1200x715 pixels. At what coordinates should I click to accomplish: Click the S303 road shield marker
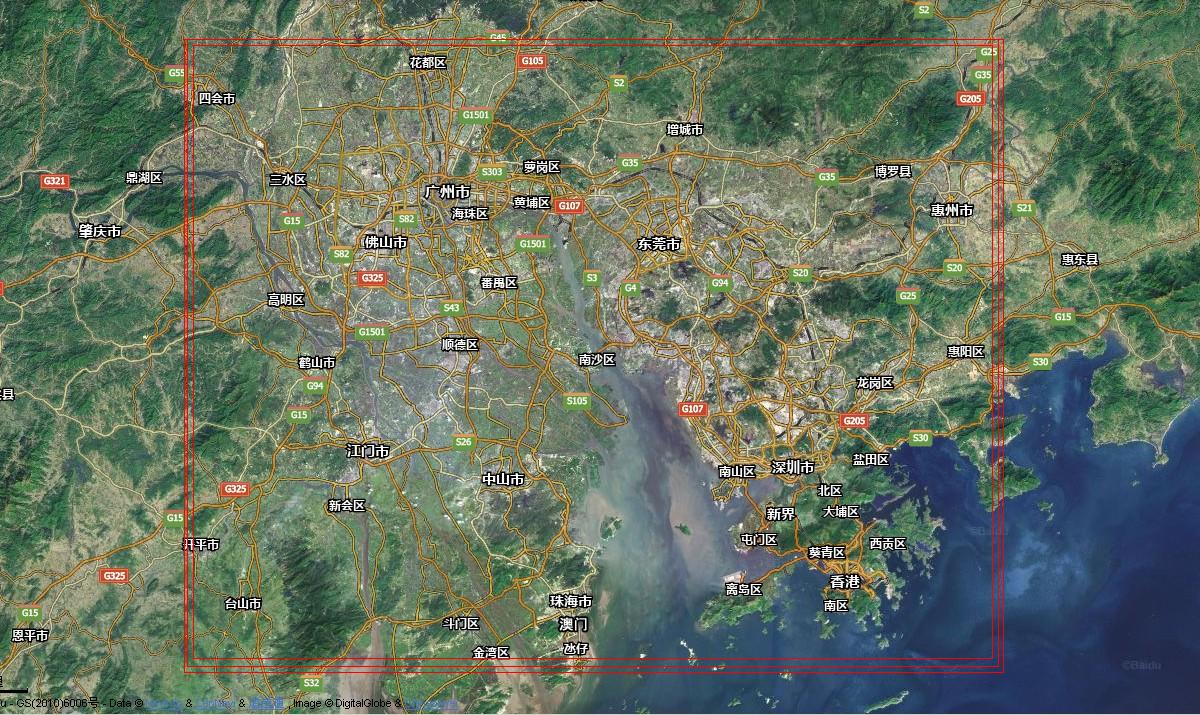point(492,172)
